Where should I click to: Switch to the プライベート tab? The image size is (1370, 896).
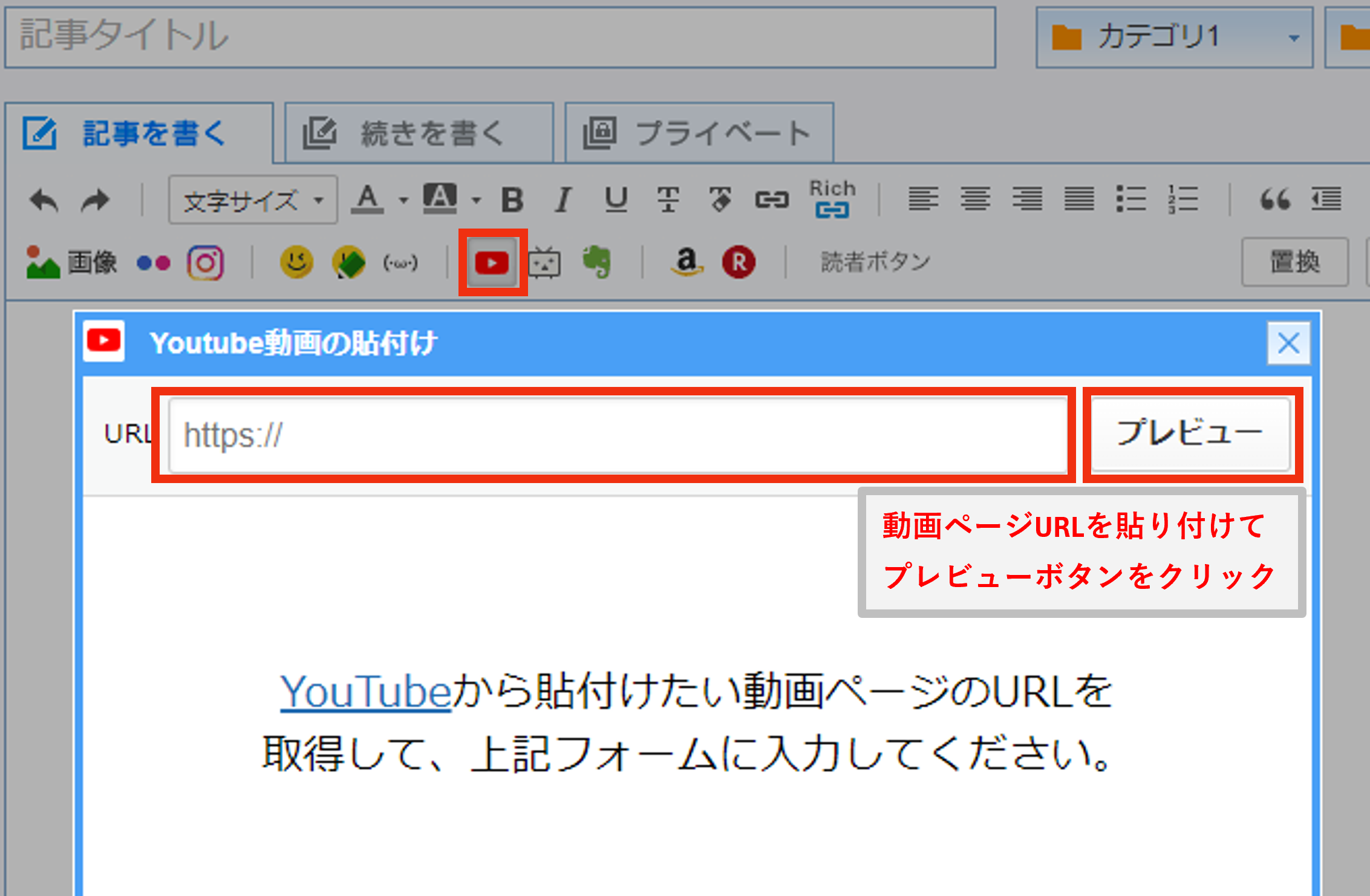coord(699,133)
